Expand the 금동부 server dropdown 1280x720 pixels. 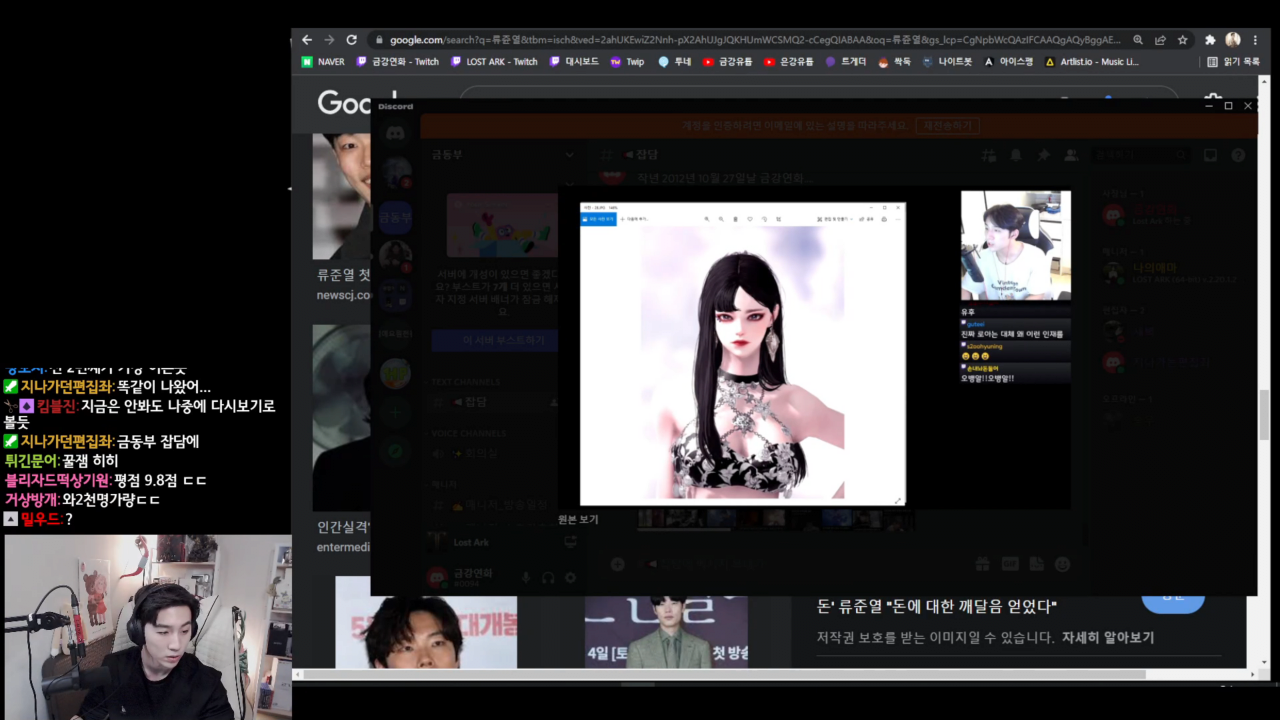570,155
